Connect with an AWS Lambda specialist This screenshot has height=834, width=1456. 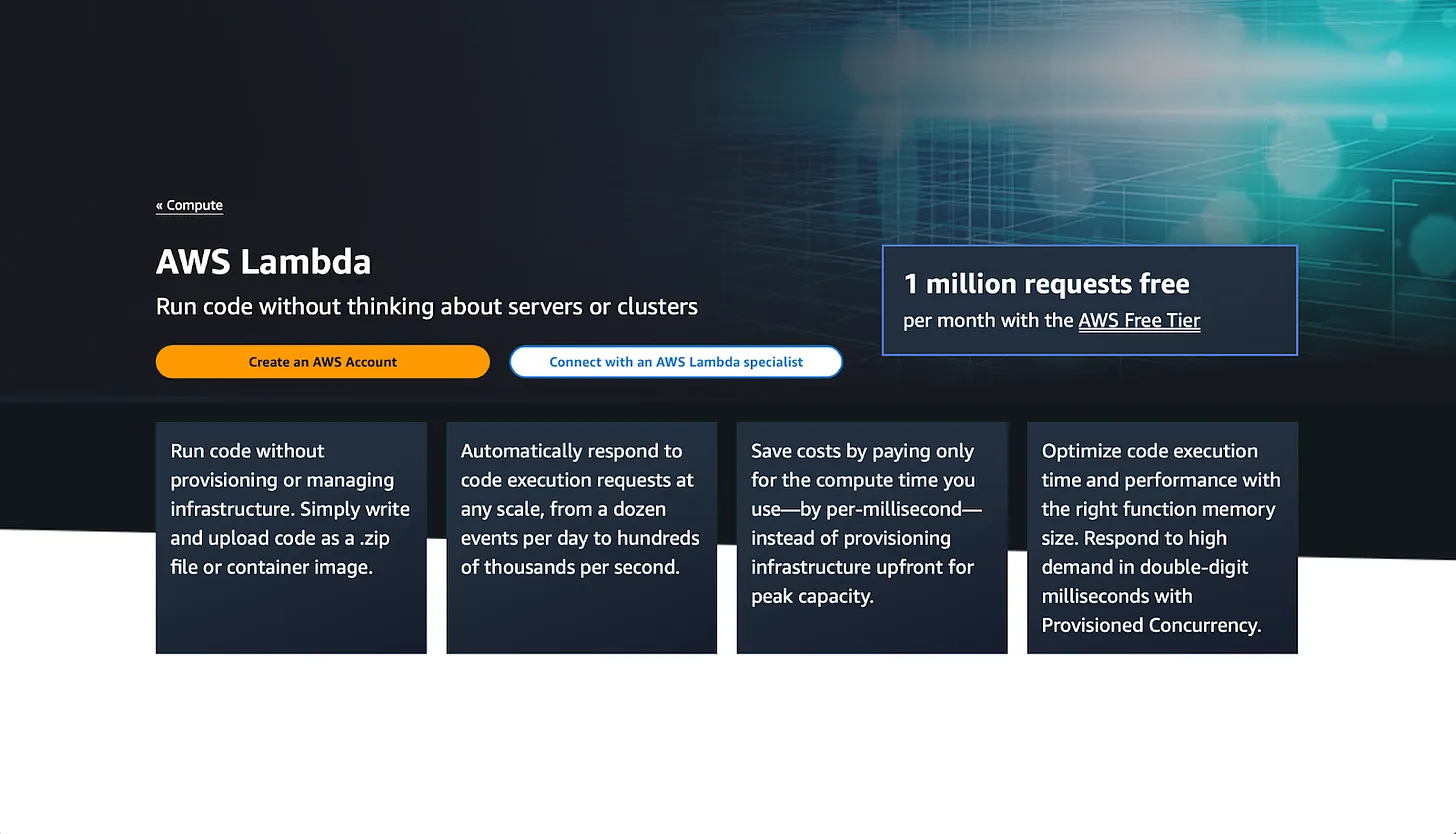coord(676,362)
